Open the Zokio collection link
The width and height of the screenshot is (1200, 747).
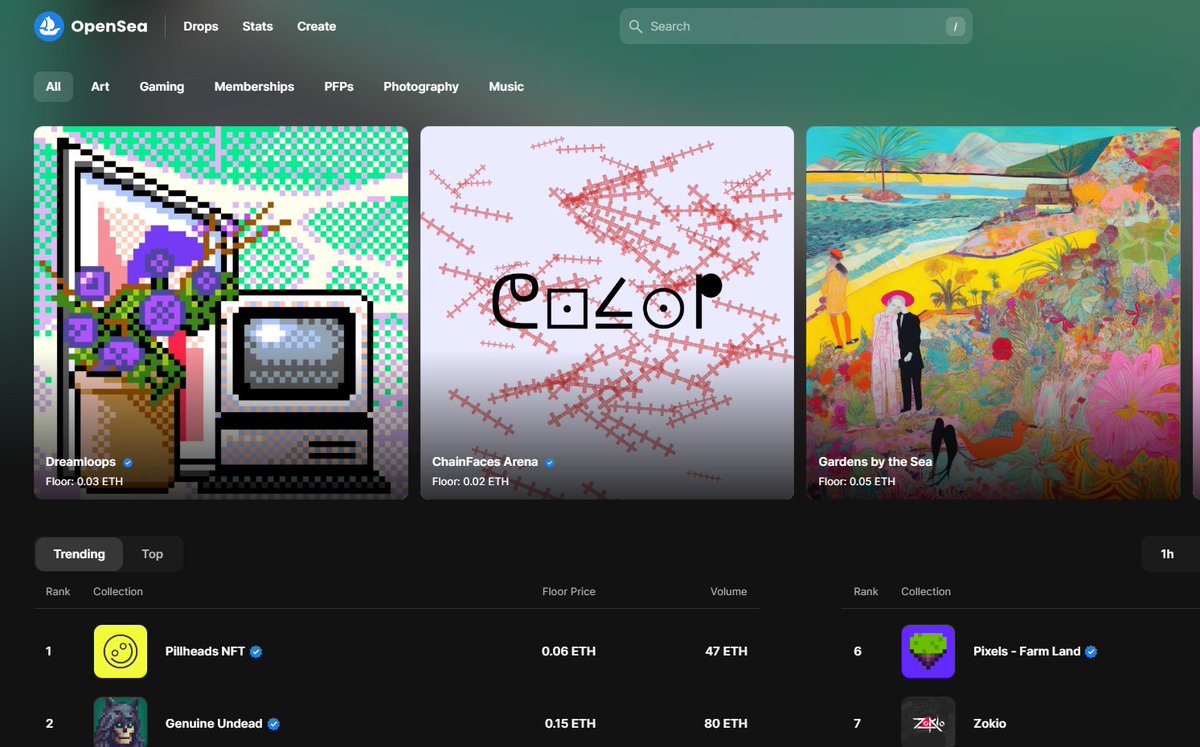click(990, 723)
